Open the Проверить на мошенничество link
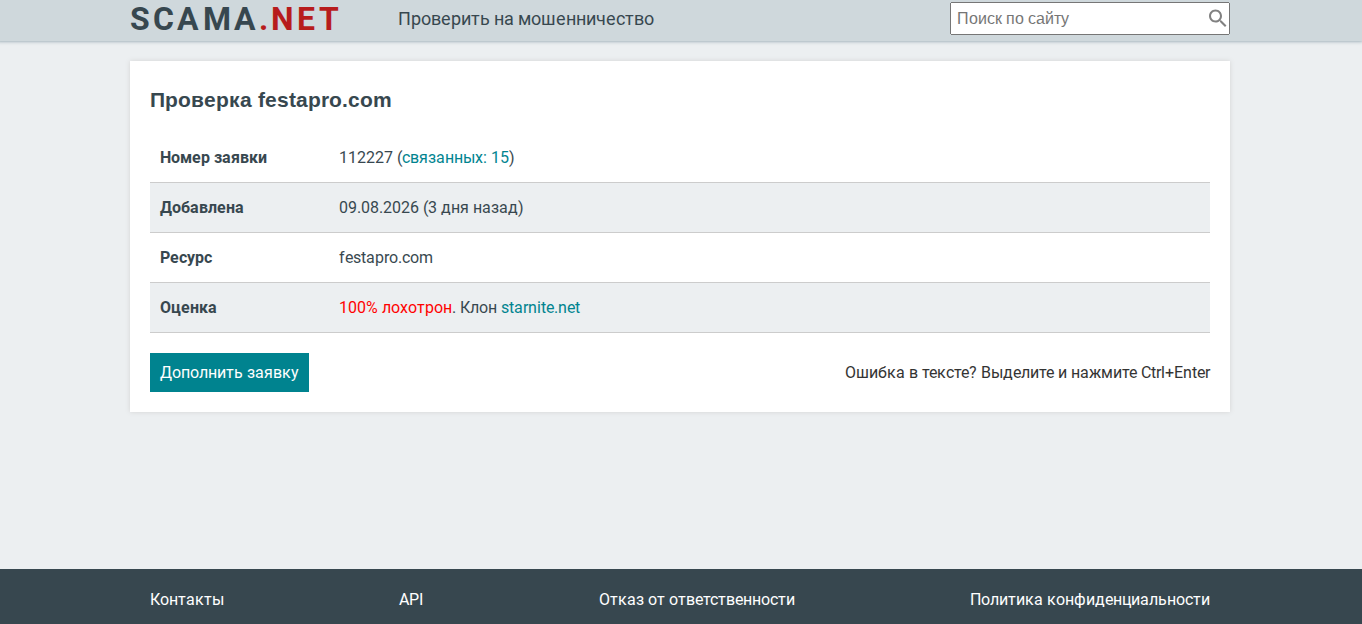The height and width of the screenshot is (624, 1362). 526,19
